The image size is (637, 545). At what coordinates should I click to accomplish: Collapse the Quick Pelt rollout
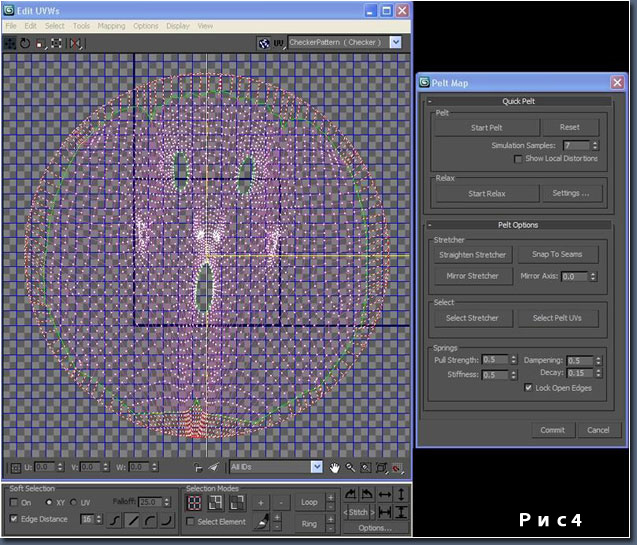pos(519,101)
